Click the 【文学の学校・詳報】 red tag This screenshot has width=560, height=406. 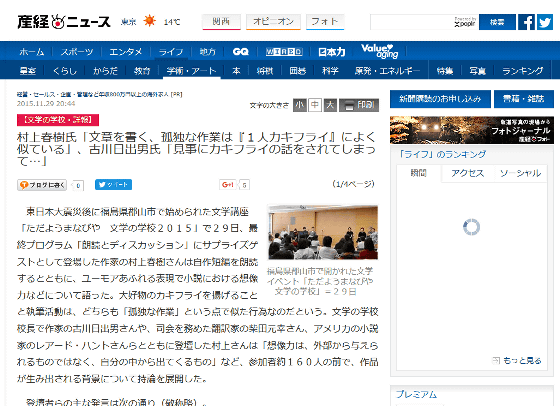pyautogui.click(x=58, y=120)
